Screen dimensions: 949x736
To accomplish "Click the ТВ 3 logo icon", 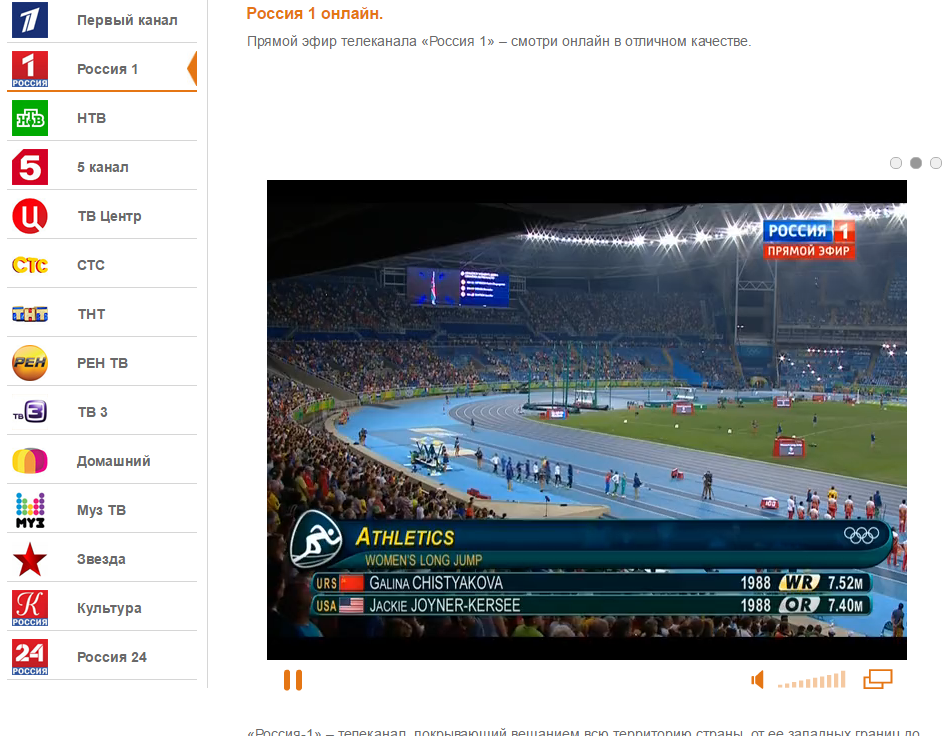I will (30, 412).
